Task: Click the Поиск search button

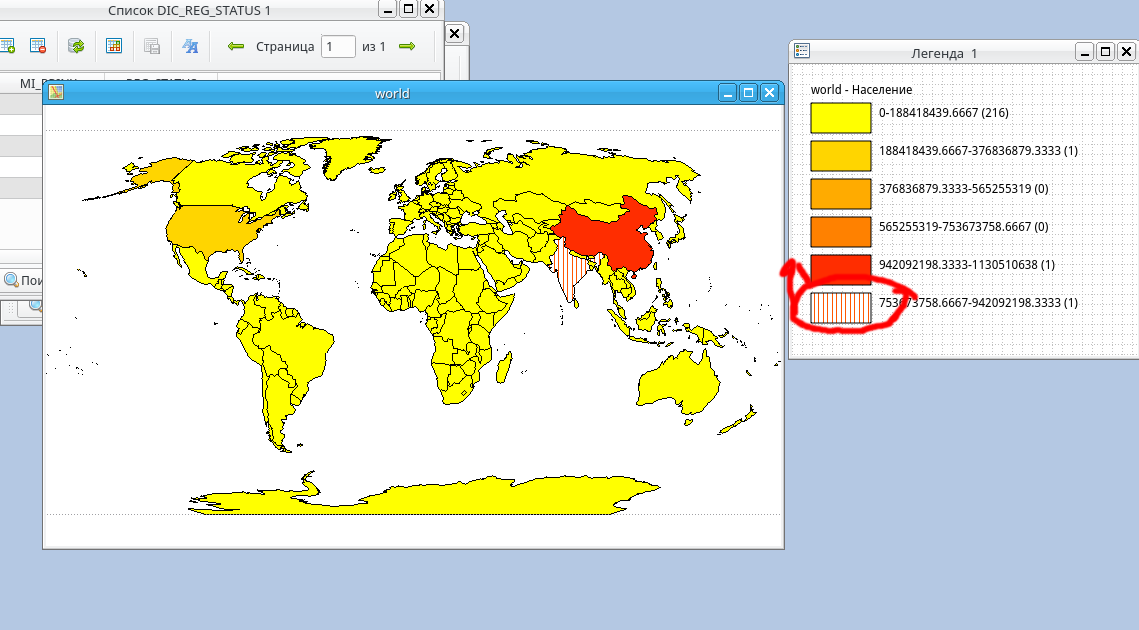Action: [x=22, y=280]
